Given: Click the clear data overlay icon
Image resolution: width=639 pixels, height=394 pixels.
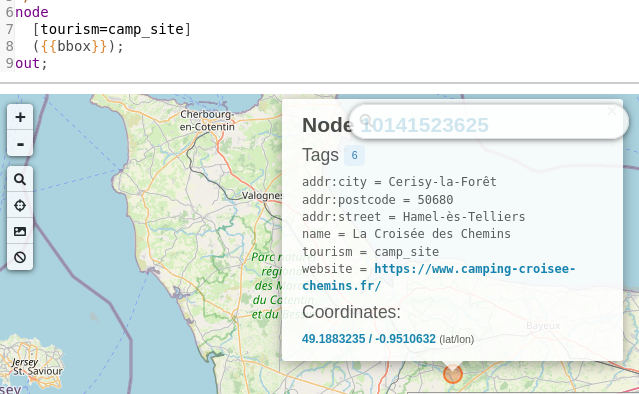Looking at the screenshot, I should 20,257.
